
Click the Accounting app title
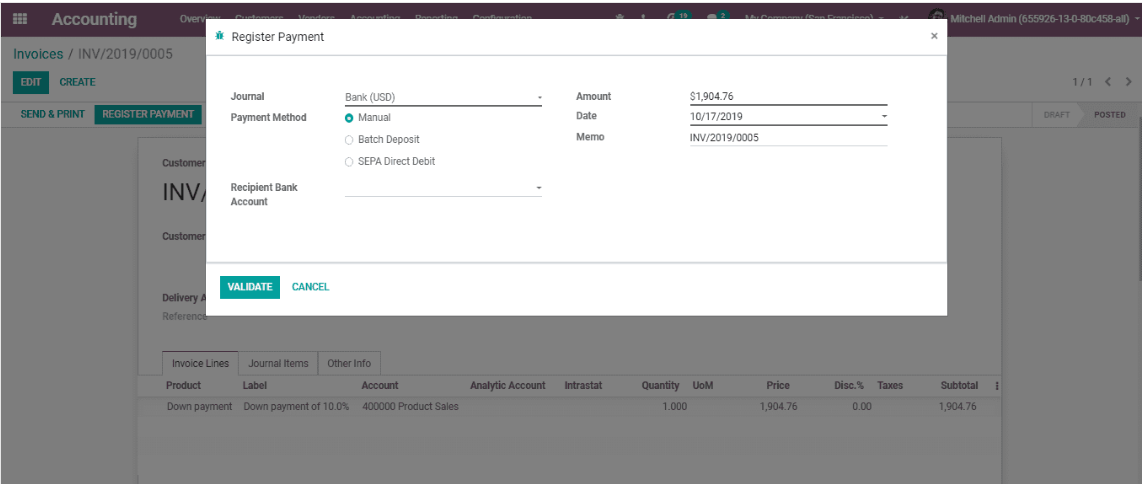coord(94,20)
